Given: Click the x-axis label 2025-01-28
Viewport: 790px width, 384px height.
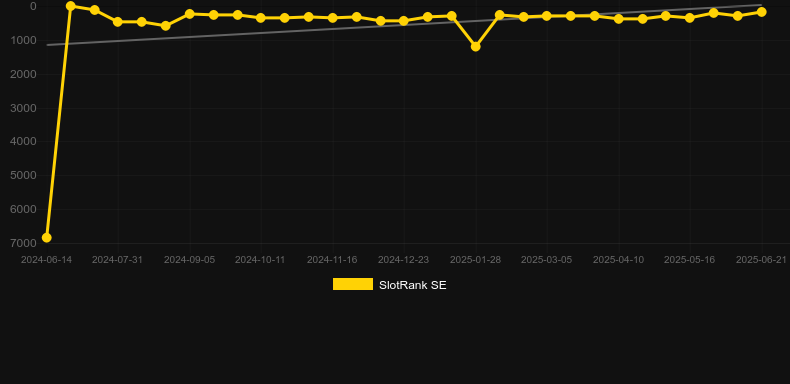Looking at the screenshot, I should point(475,260).
